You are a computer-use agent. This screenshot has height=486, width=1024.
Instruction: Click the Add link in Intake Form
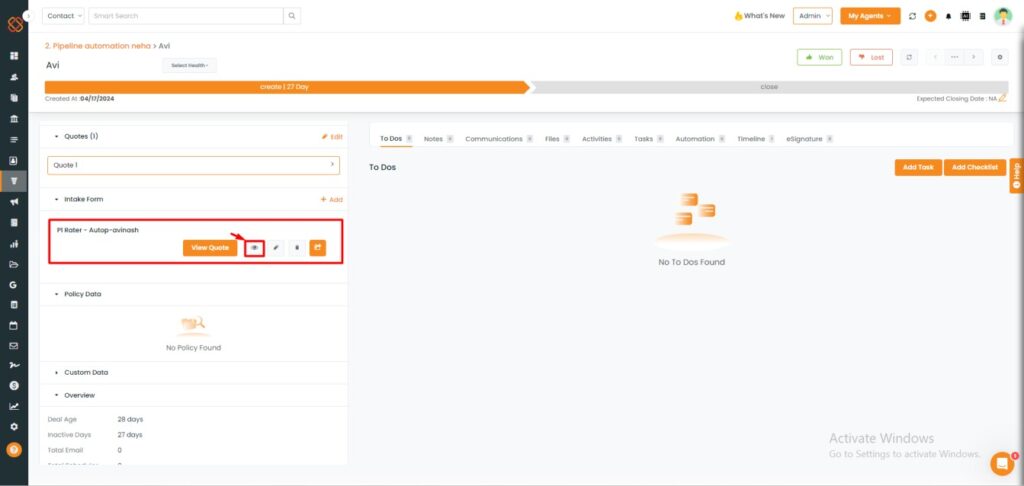[332, 199]
